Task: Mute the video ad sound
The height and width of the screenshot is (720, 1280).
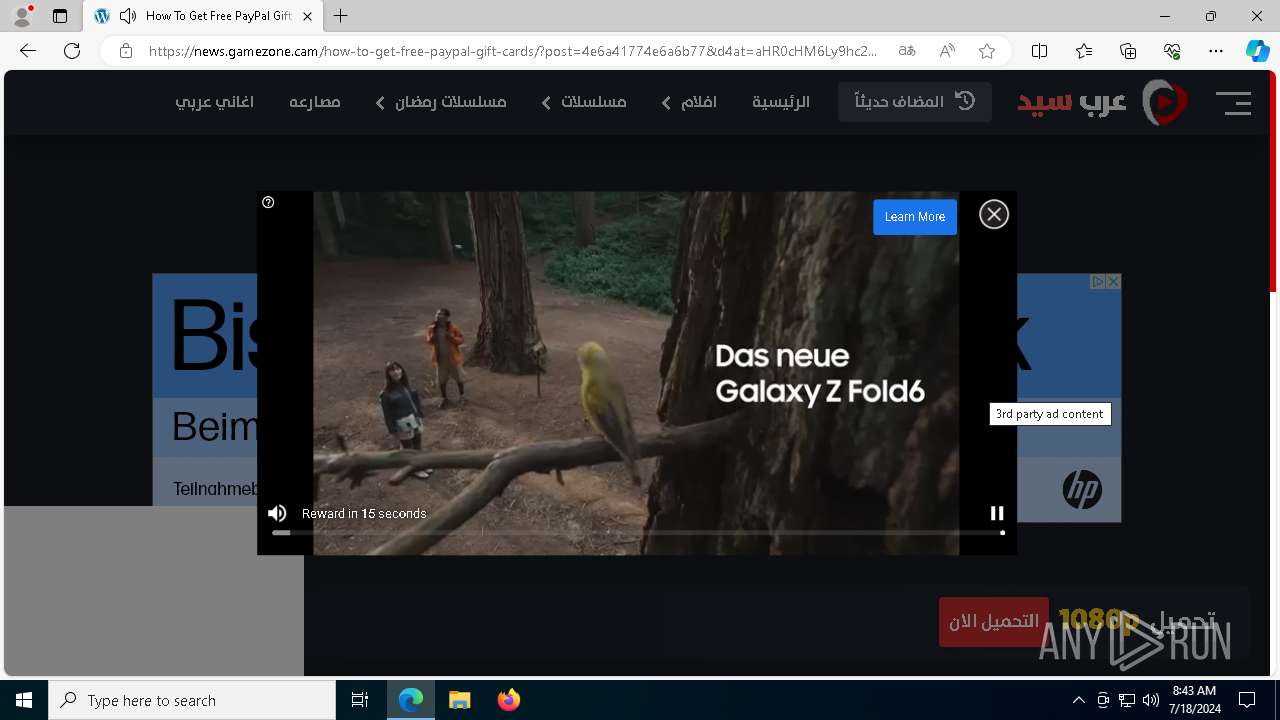Action: (277, 513)
